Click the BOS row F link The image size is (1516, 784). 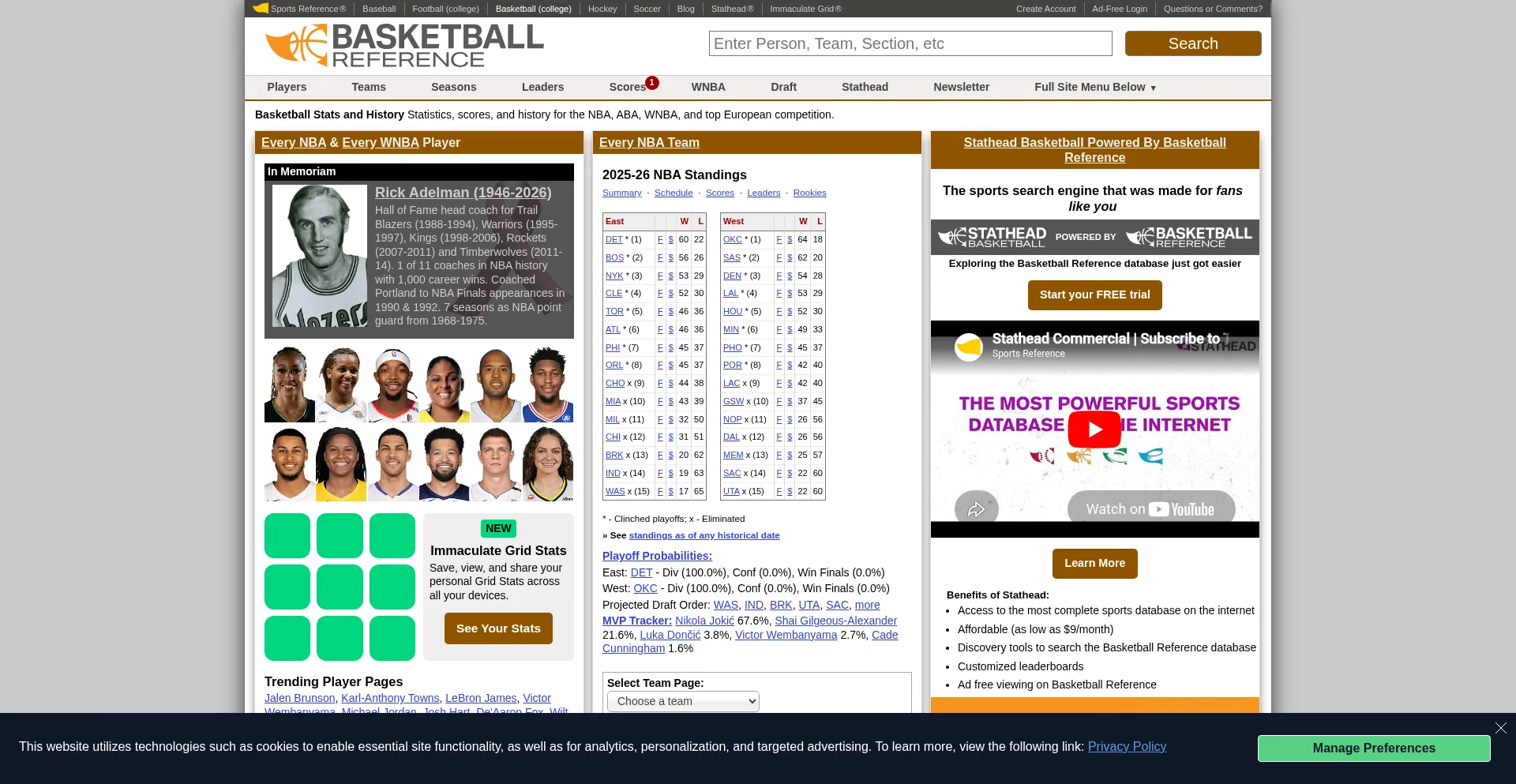pyautogui.click(x=660, y=257)
